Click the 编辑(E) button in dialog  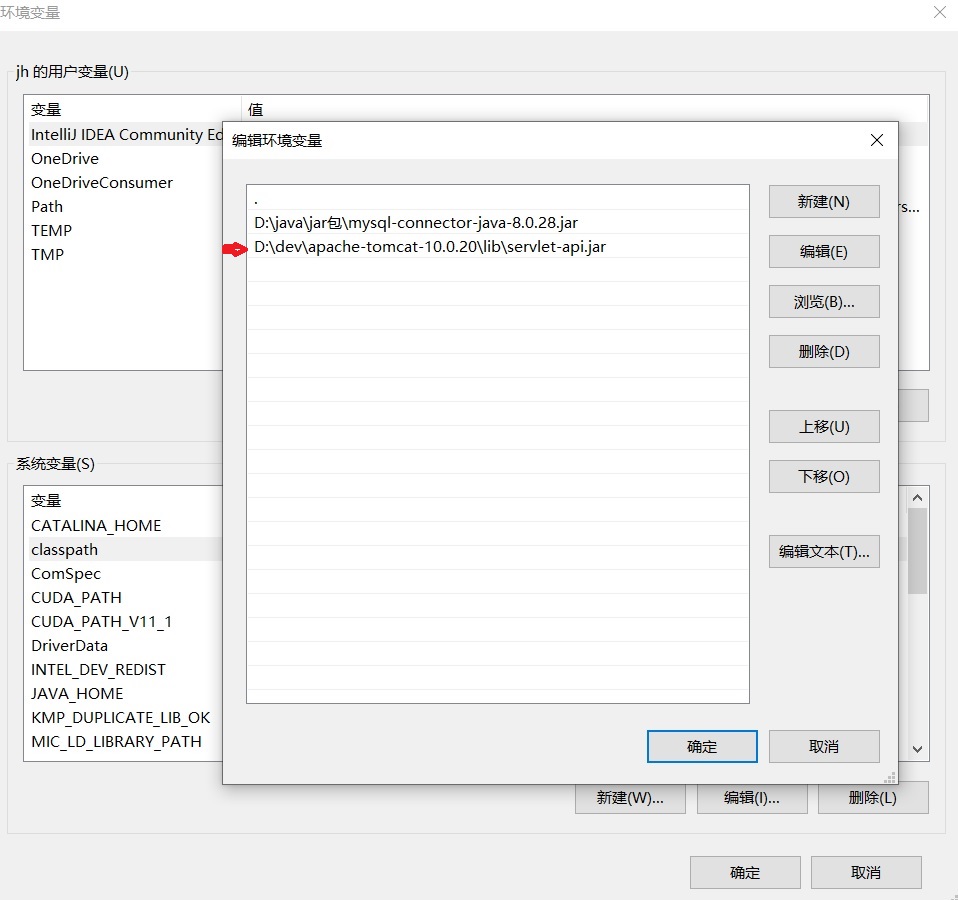coord(823,251)
